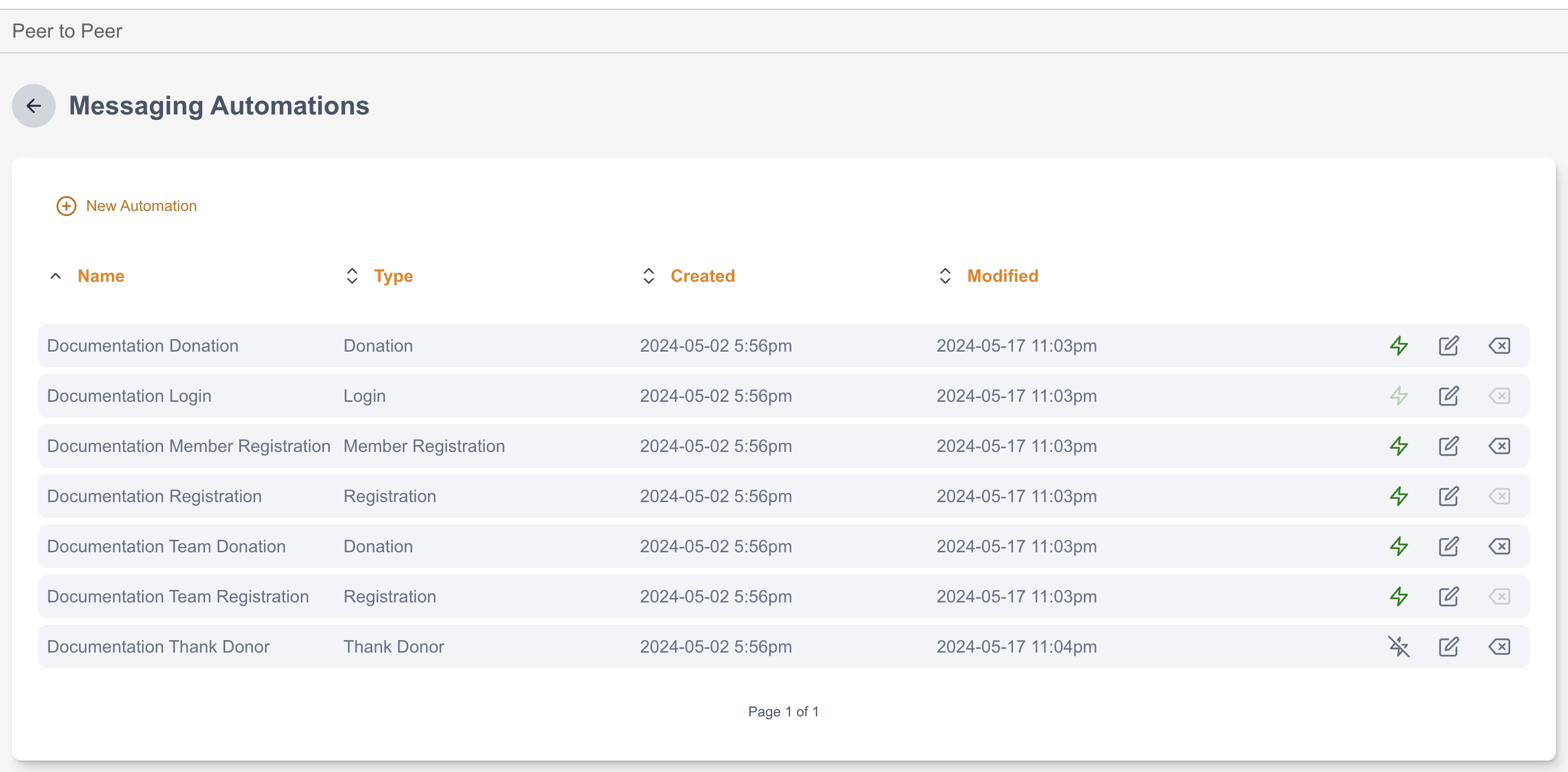Click the back arrow button
1568x772 pixels.
click(x=33, y=106)
